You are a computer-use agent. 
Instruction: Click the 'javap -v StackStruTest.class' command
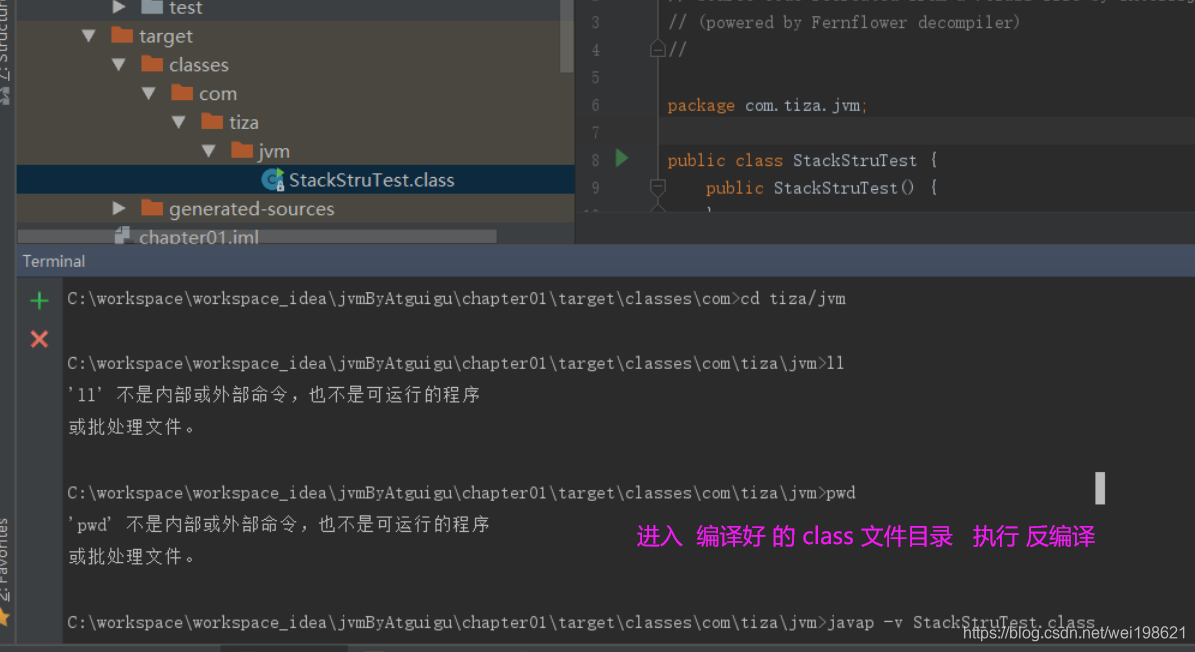[962, 622]
